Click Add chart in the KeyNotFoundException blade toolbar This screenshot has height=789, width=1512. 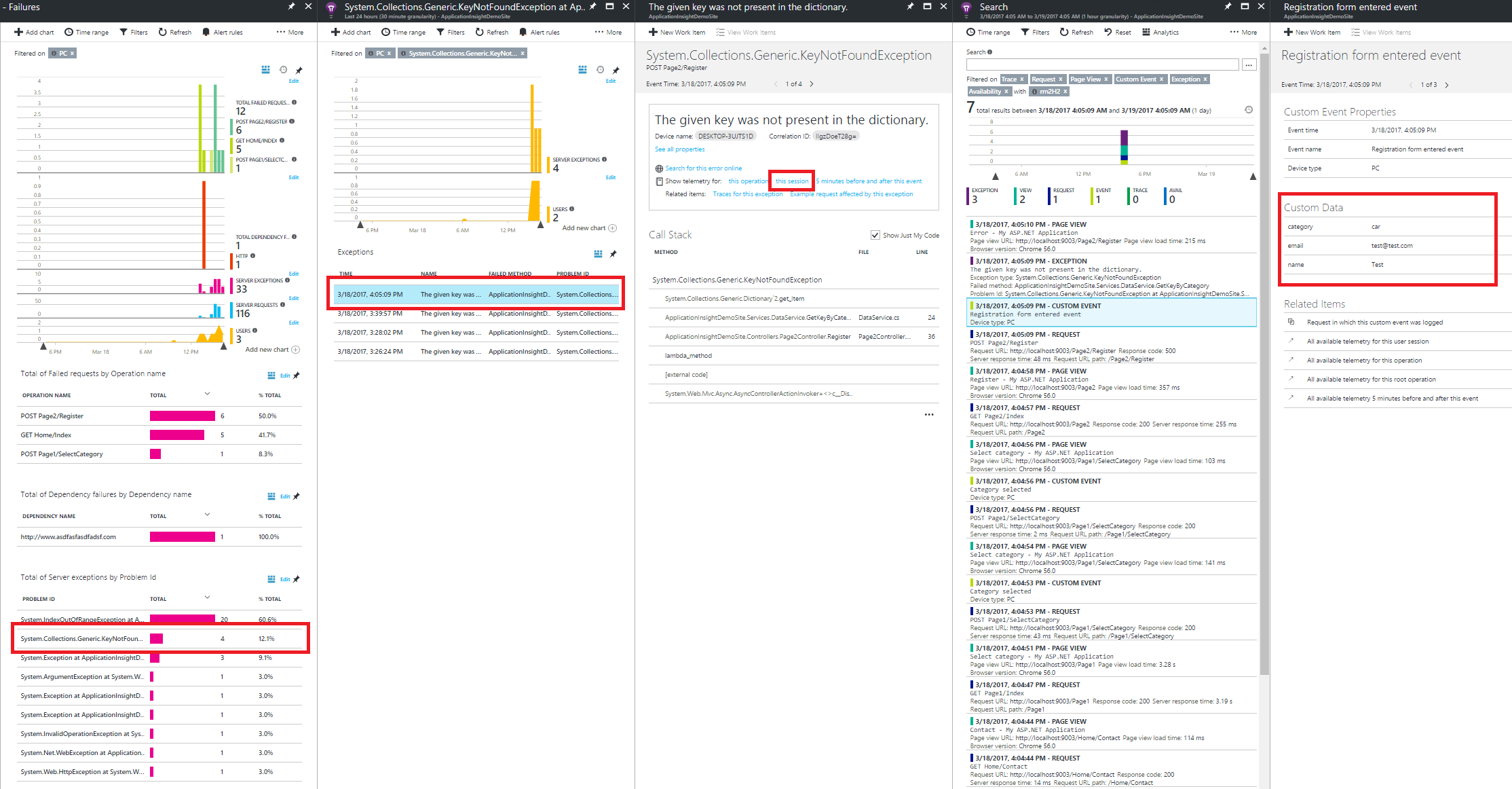pyautogui.click(x=351, y=32)
